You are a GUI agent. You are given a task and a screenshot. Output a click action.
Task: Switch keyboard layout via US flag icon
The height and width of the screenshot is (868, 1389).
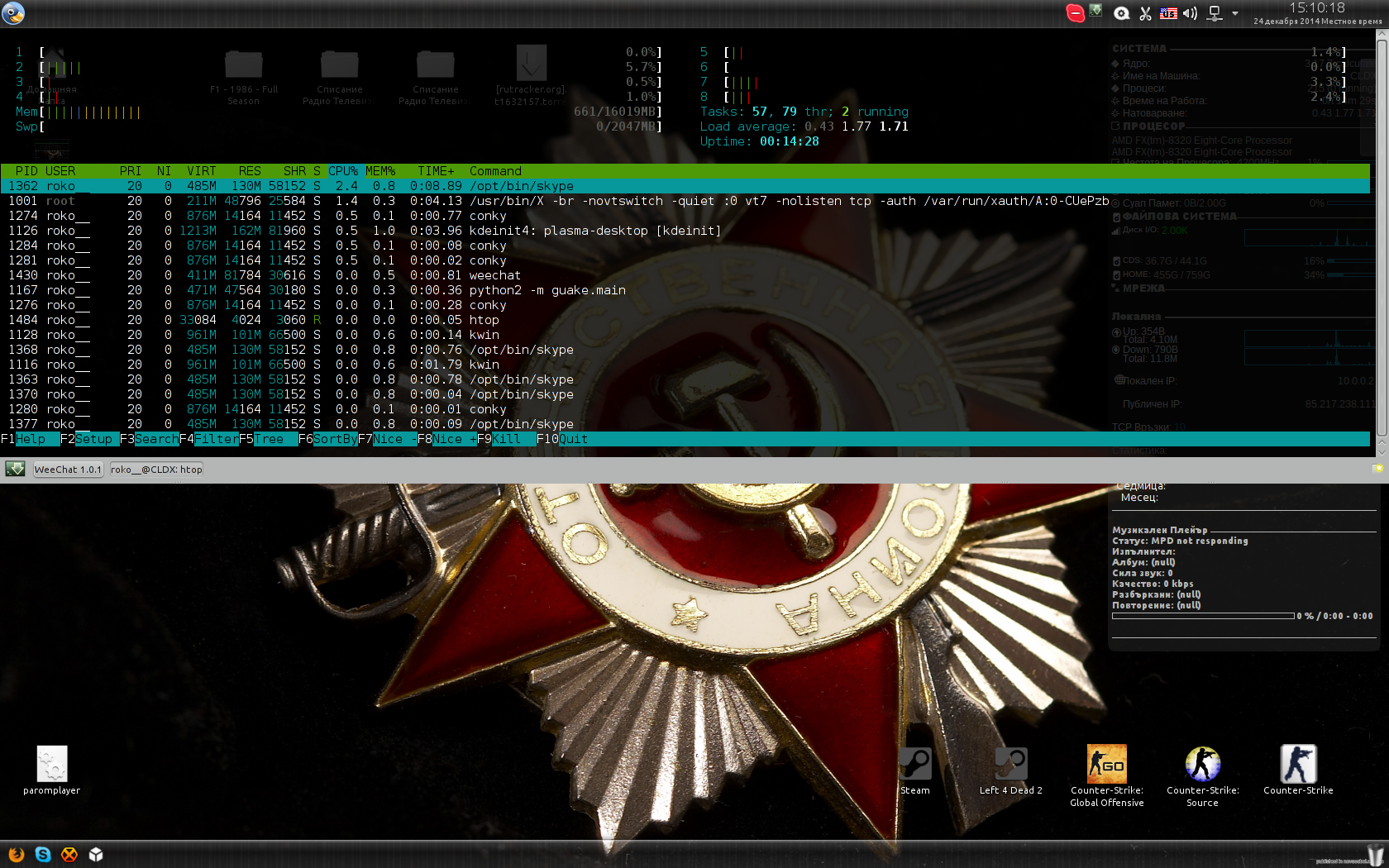(1168, 13)
